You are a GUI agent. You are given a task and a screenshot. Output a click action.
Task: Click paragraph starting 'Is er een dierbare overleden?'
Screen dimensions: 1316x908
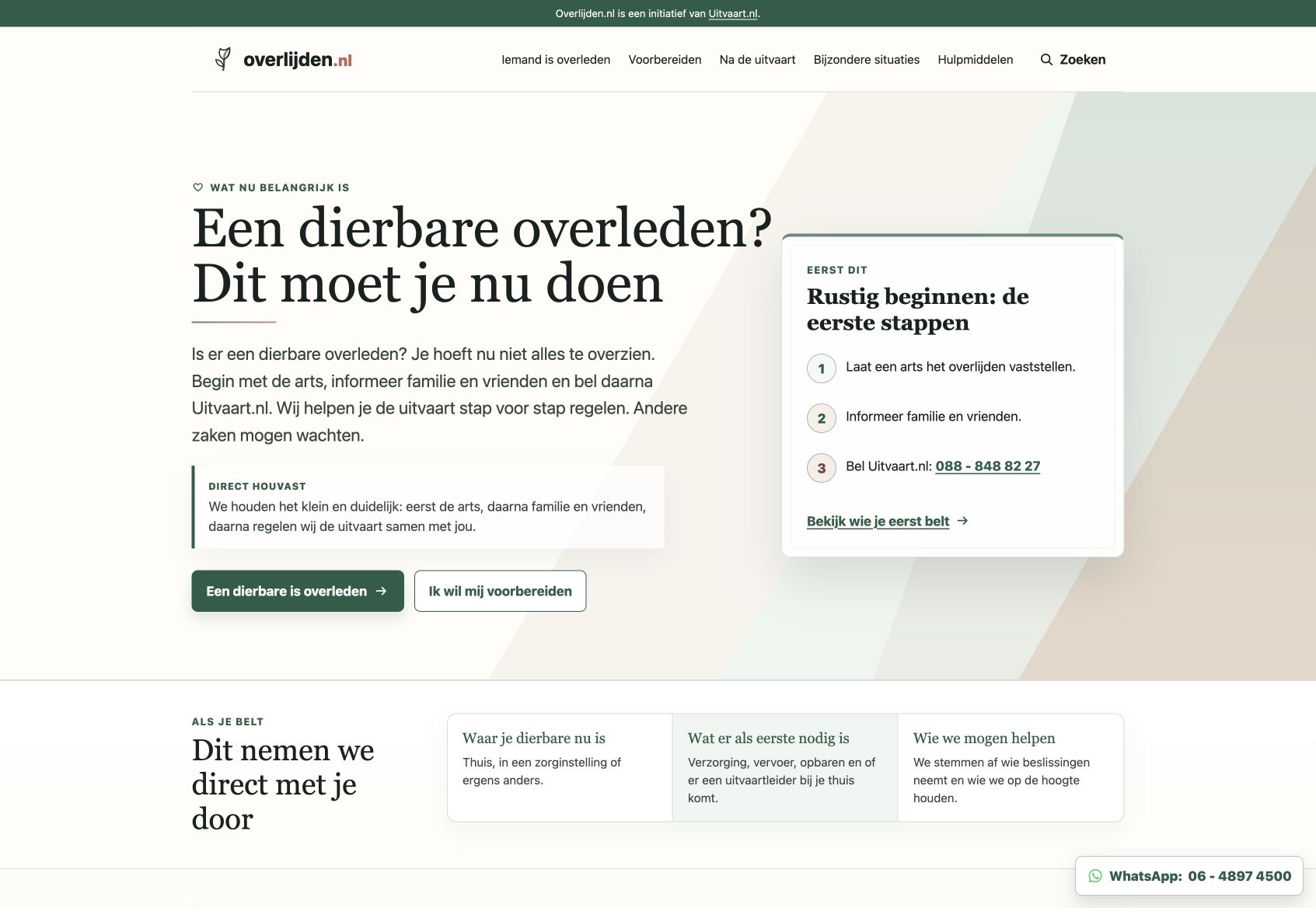coord(439,395)
